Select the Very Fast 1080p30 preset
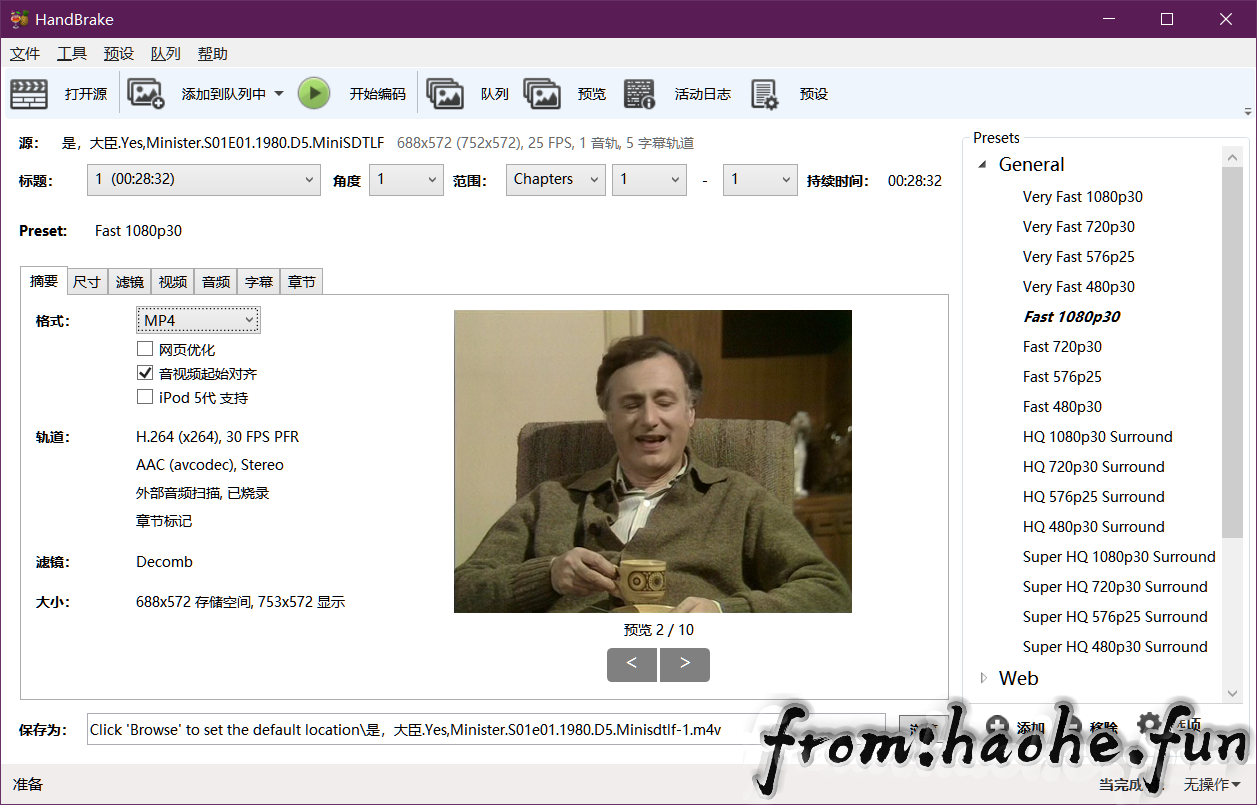 tap(1083, 197)
